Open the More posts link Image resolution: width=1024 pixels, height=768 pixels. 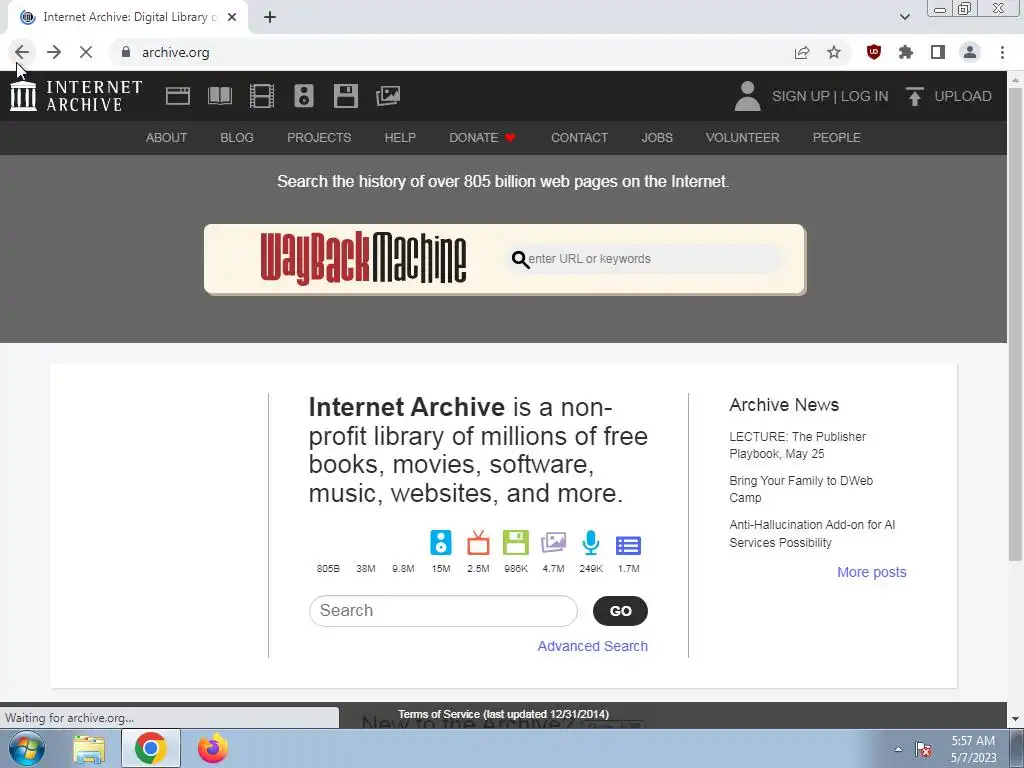pos(872,572)
